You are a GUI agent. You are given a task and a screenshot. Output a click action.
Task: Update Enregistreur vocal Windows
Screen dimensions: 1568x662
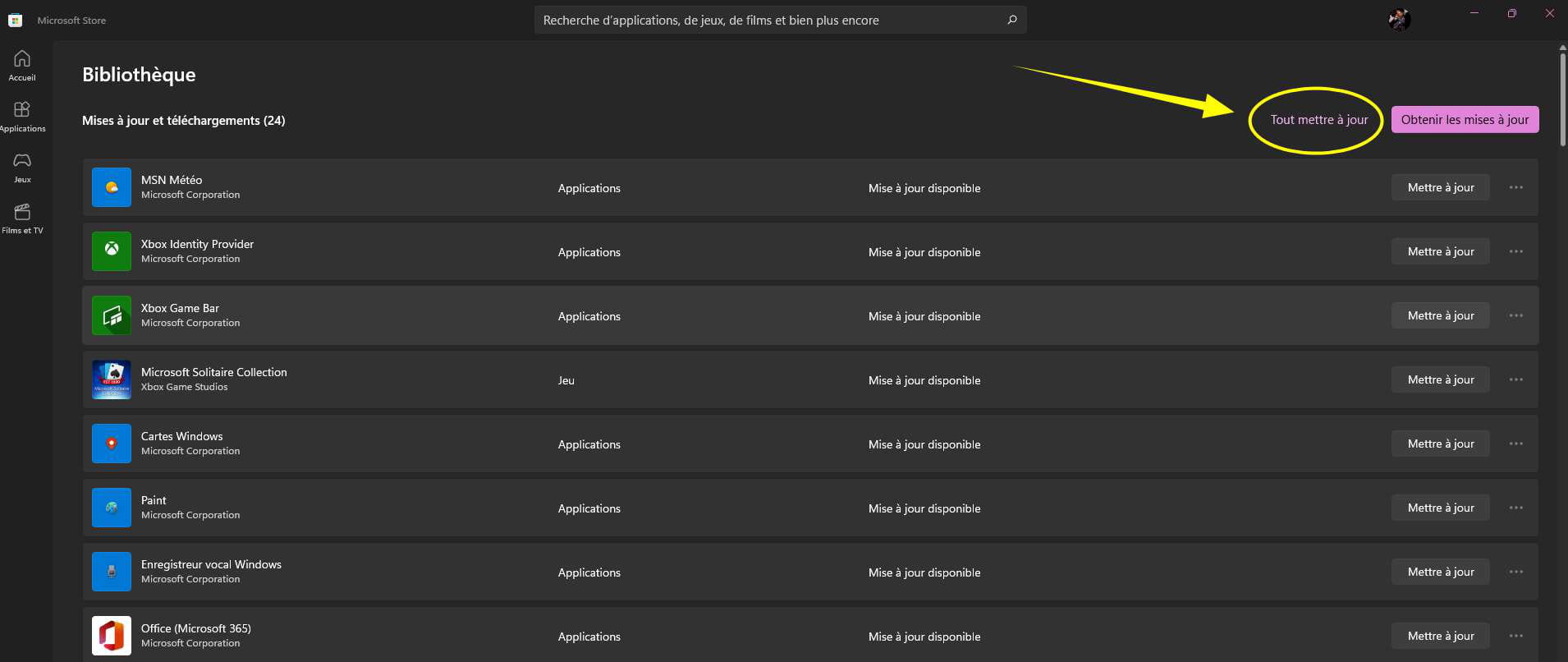click(1441, 572)
